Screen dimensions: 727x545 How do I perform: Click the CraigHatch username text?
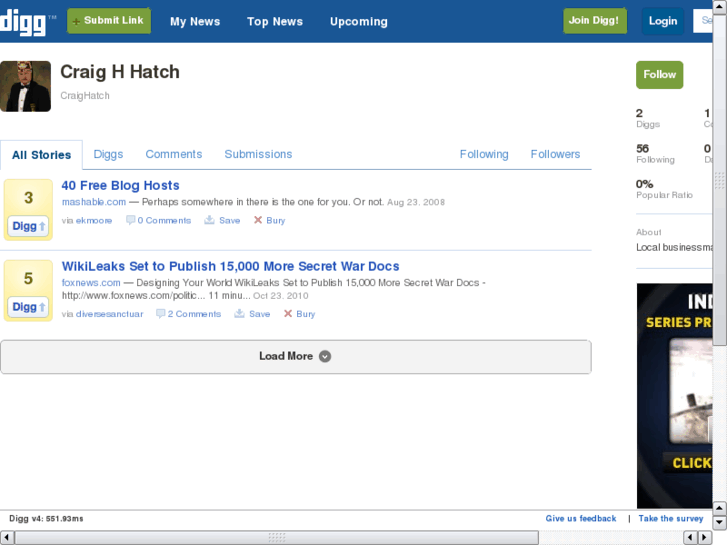pyautogui.click(x=85, y=96)
